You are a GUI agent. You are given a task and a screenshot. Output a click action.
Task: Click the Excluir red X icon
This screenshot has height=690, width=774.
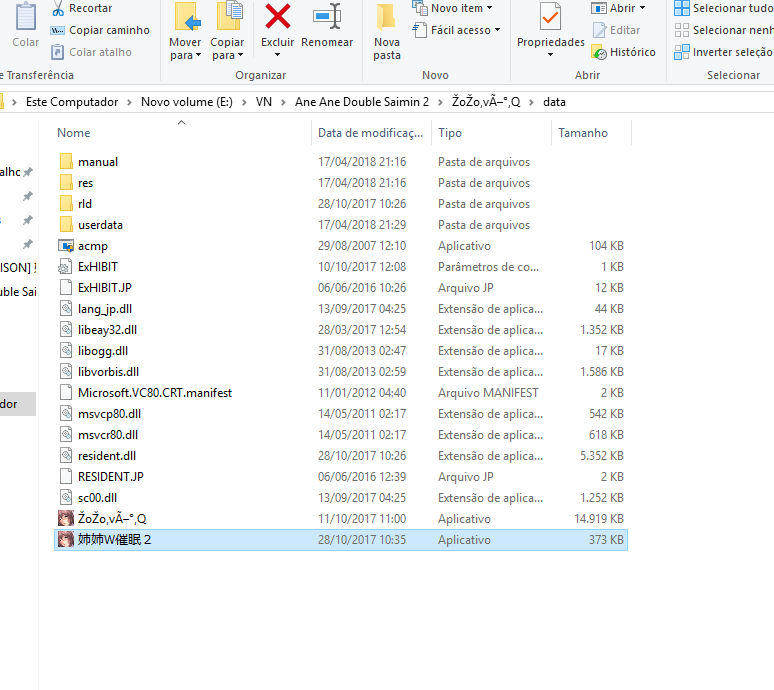point(277,16)
